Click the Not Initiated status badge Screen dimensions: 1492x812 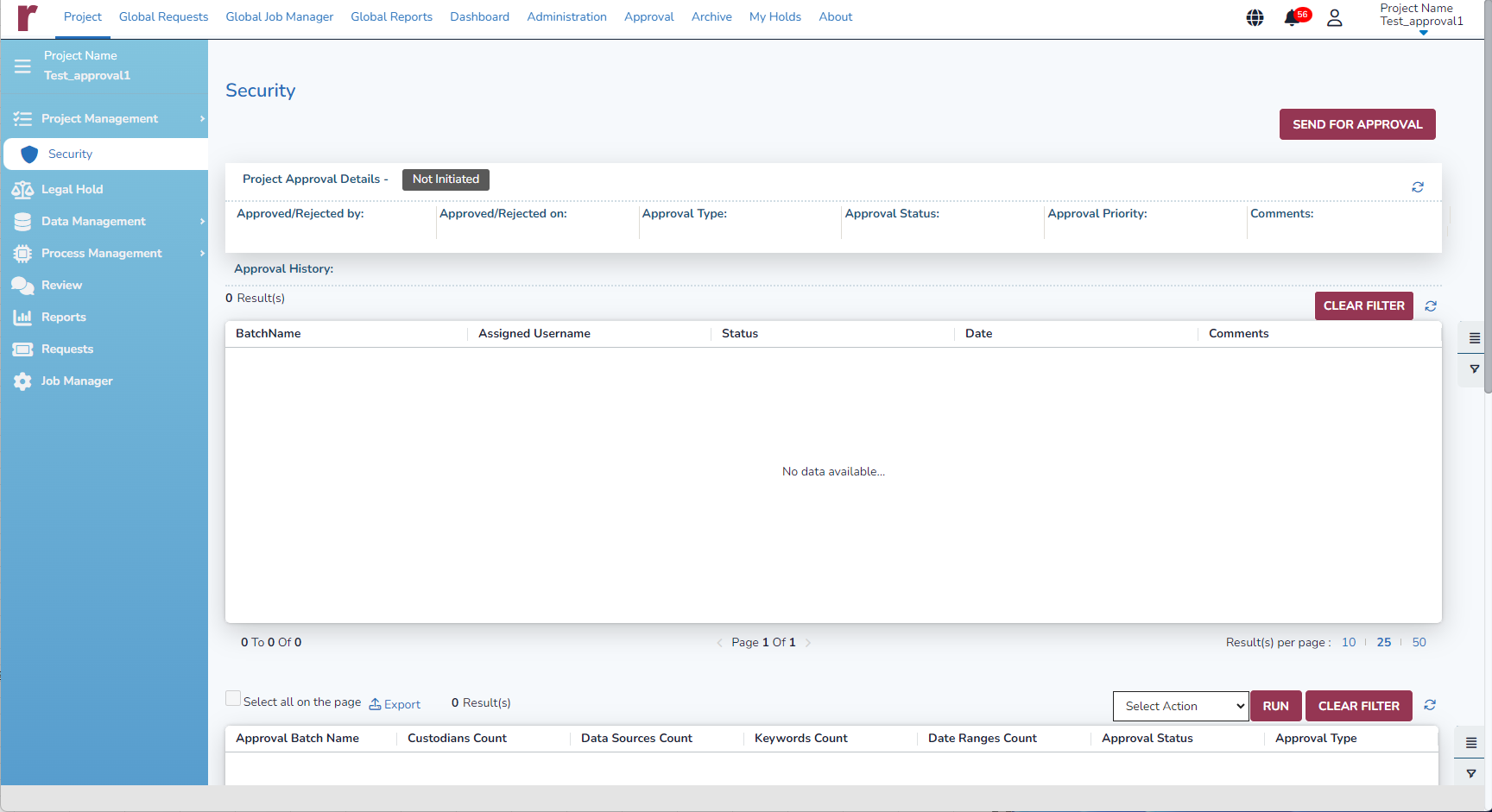(446, 179)
